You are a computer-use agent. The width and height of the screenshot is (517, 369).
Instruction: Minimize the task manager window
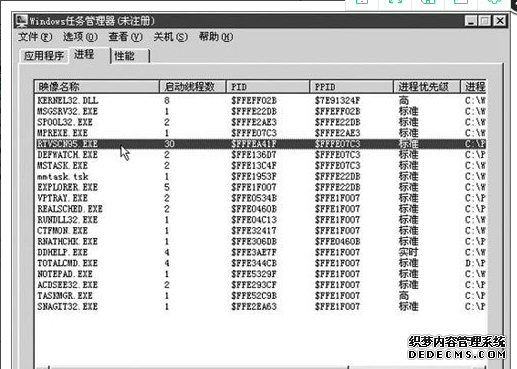[471, 21]
